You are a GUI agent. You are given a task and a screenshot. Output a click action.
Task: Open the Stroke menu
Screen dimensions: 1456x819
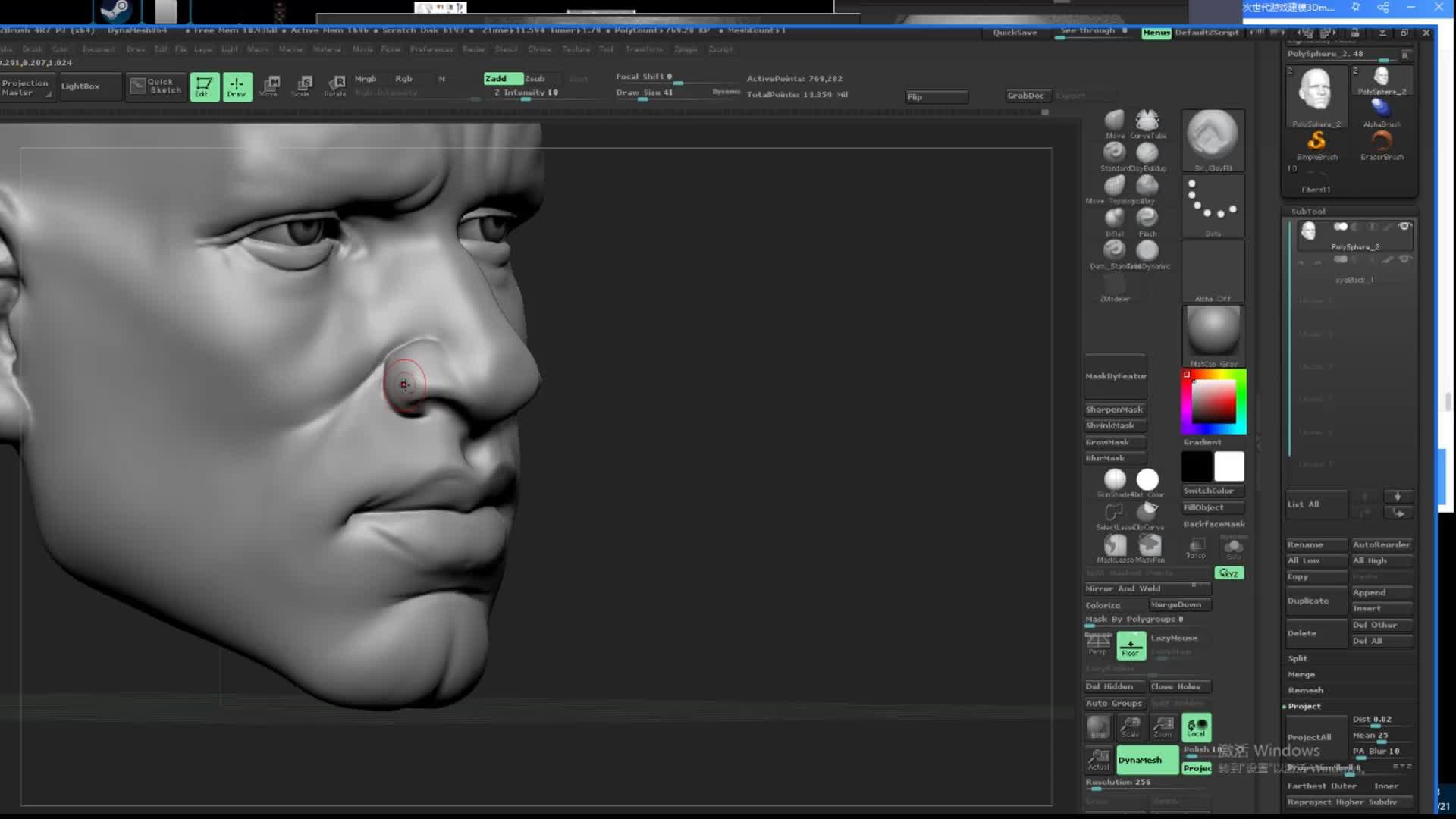tap(539, 49)
